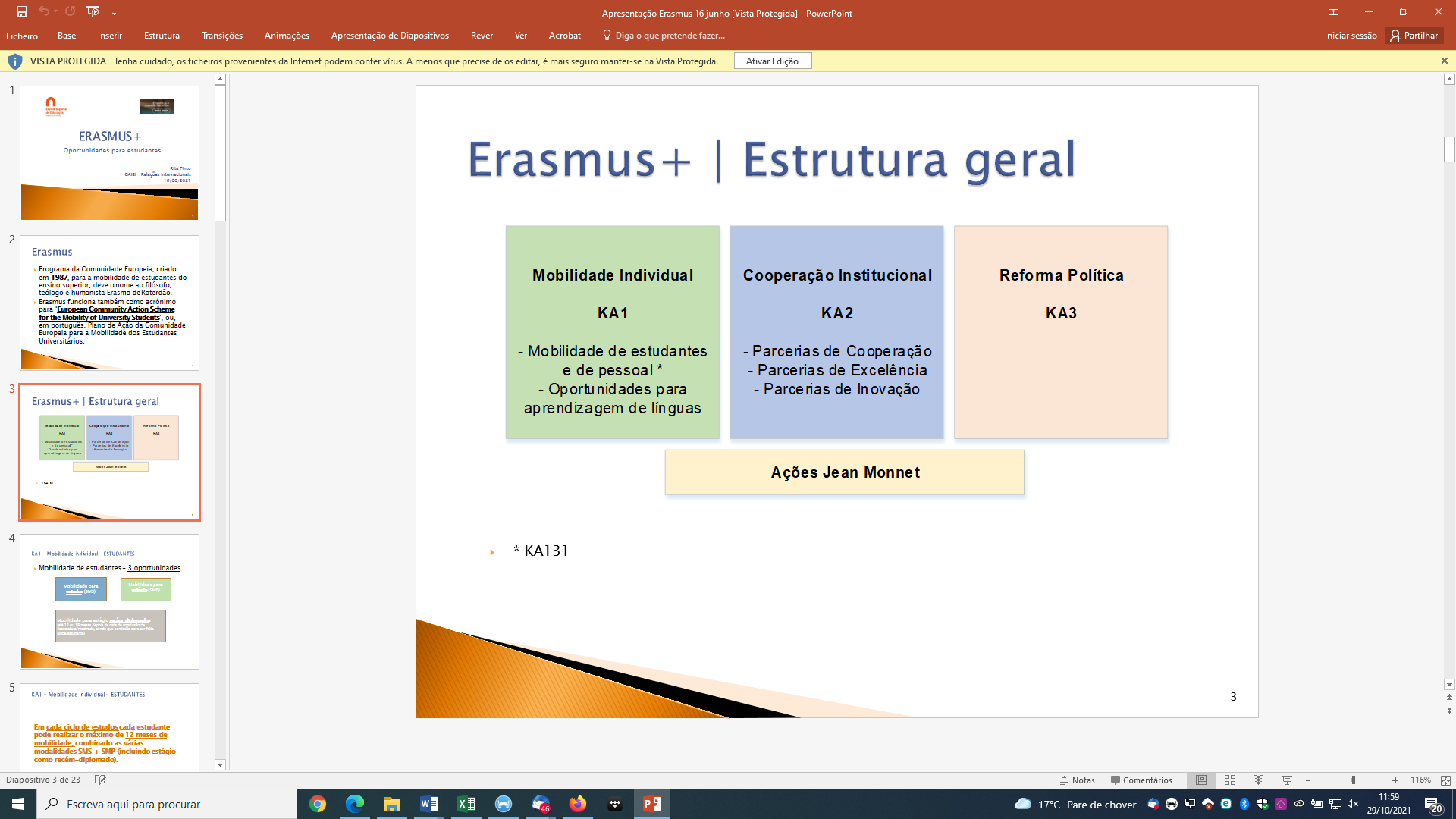The image size is (1456, 819).
Task: Open the Ficheiro menu
Action: point(22,36)
